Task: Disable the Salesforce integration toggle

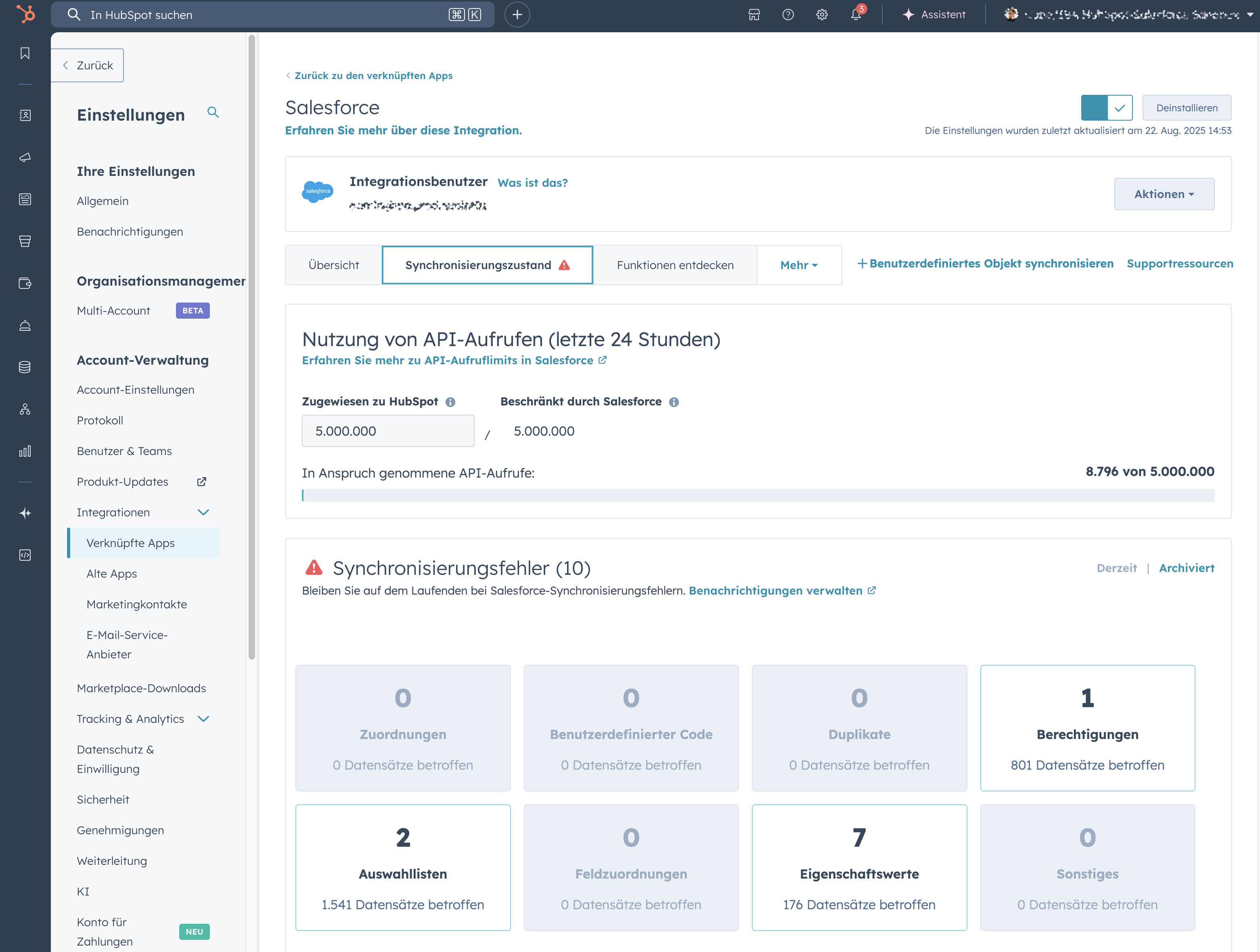Action: (x=1106, y=108)
